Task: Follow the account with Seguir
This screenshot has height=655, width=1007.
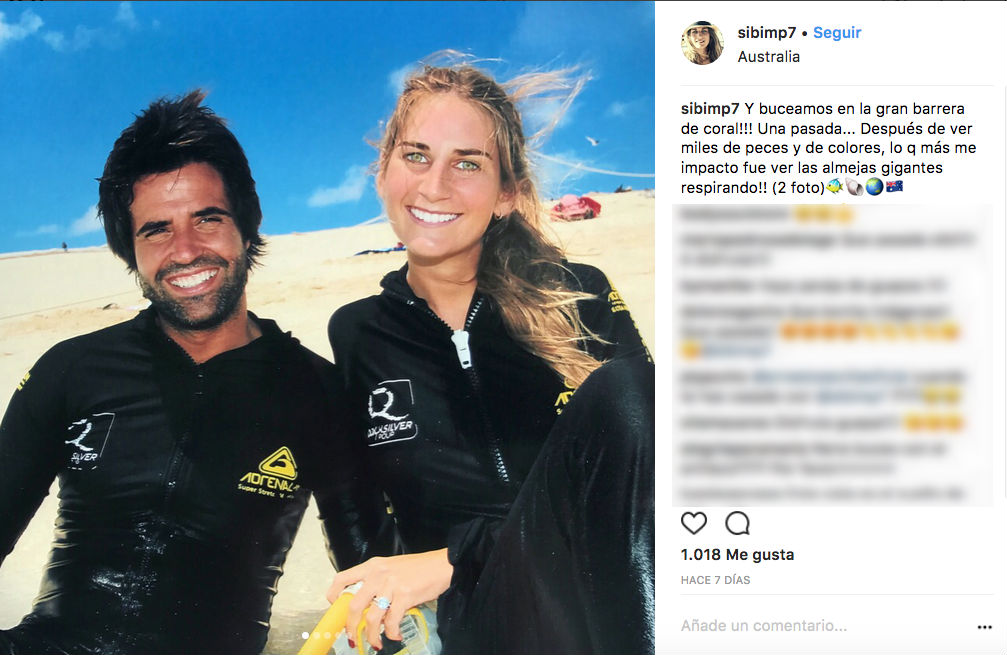Action: [837, 32]
